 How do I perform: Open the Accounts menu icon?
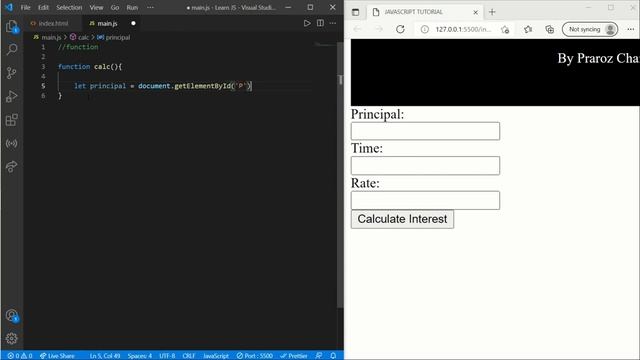[x=12, y=316]
